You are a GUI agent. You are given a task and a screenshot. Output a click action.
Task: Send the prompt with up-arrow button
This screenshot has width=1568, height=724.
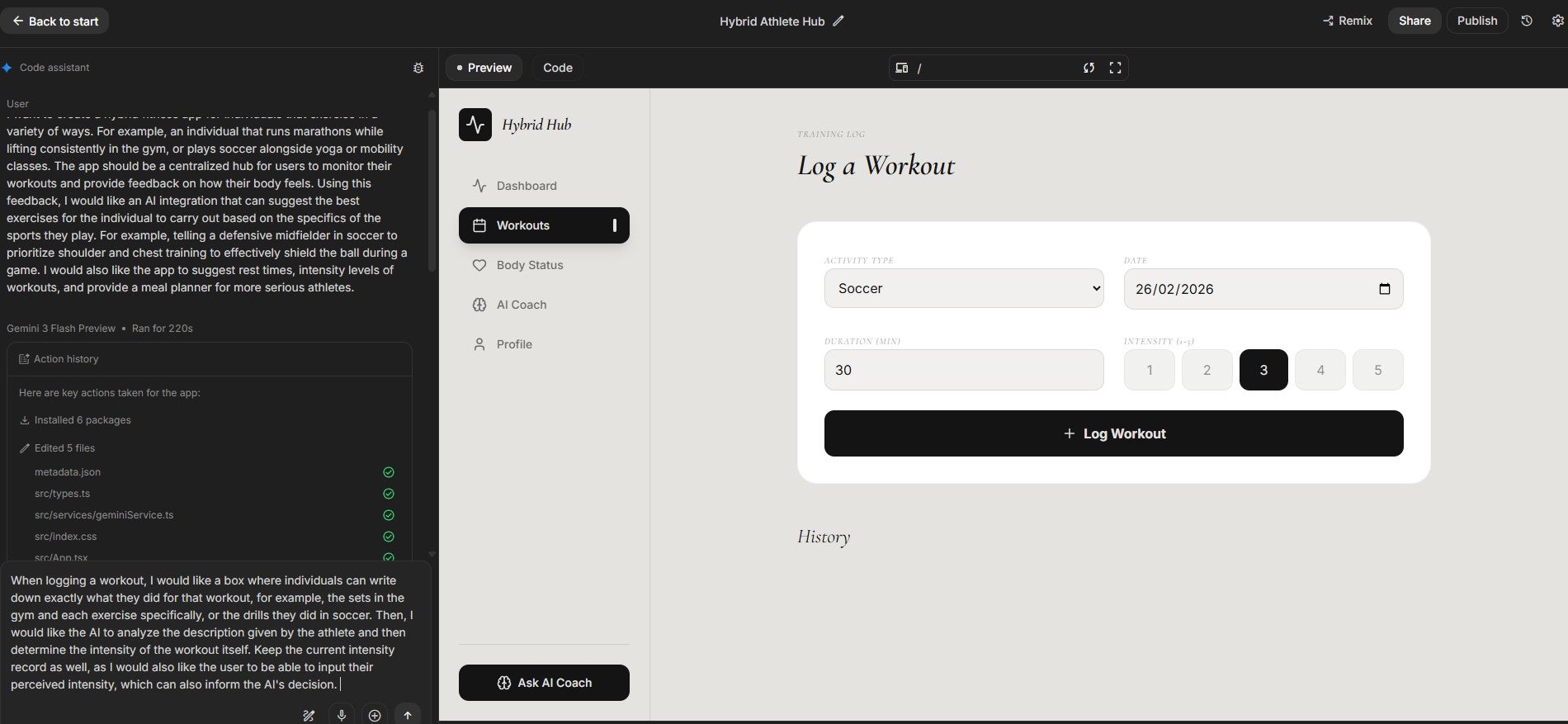coord(407,715)
